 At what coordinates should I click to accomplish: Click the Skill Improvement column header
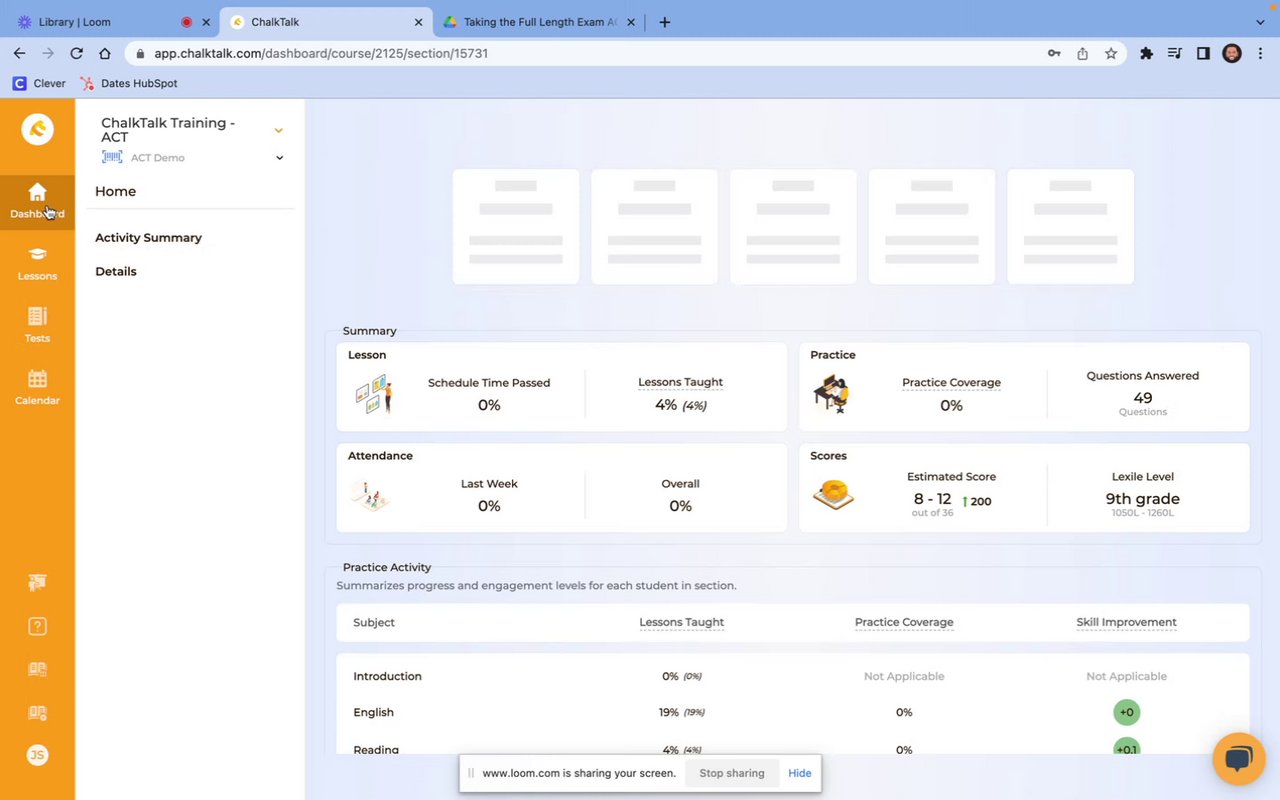[1126, 622]
